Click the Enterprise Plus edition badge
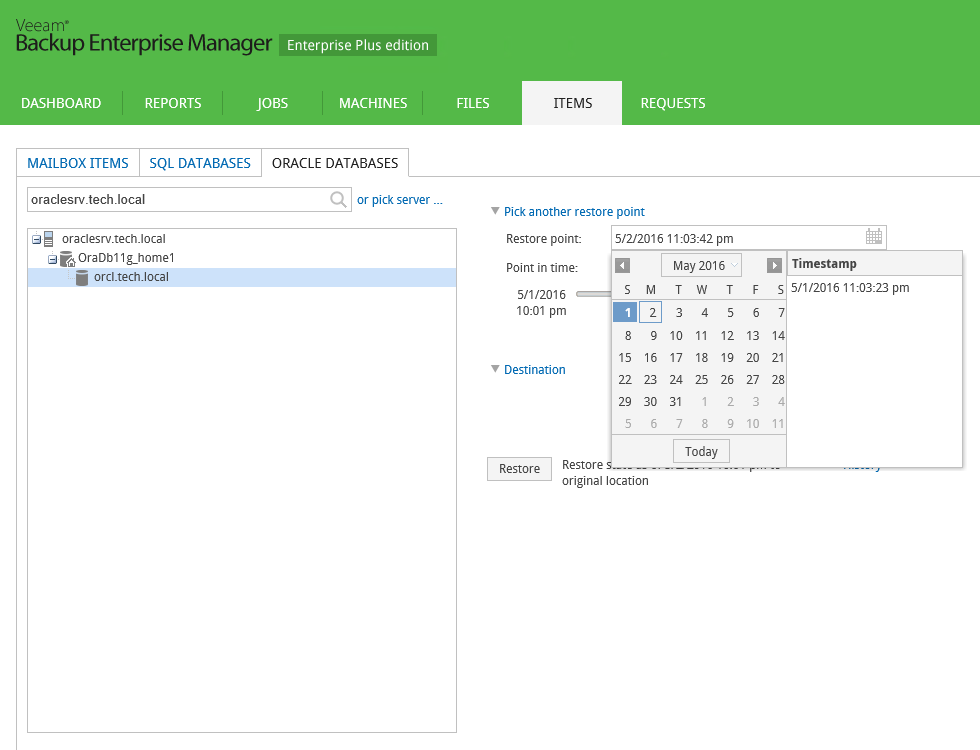 358,45
